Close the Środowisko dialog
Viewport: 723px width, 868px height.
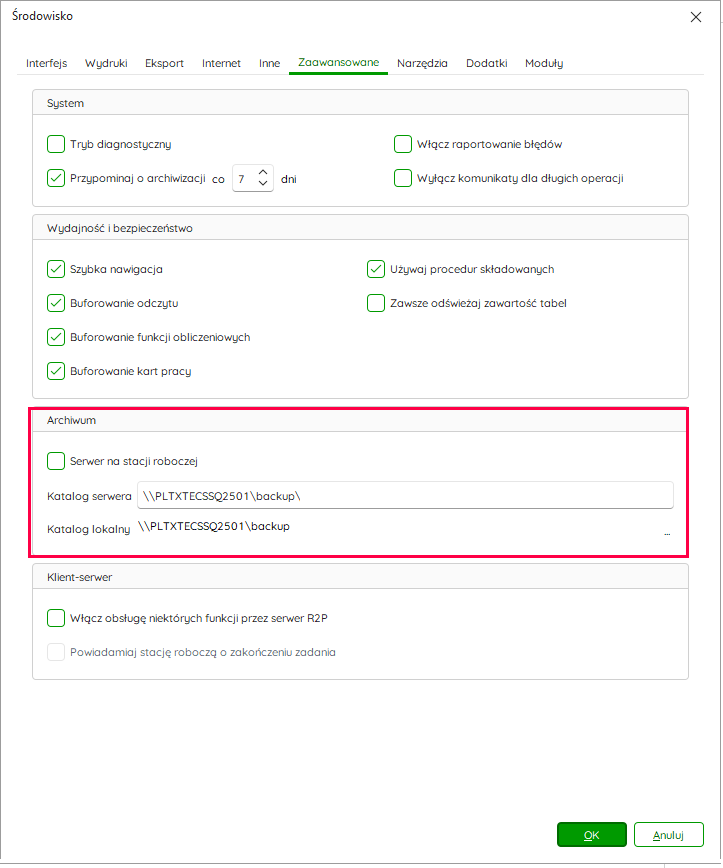pos(696,17)
